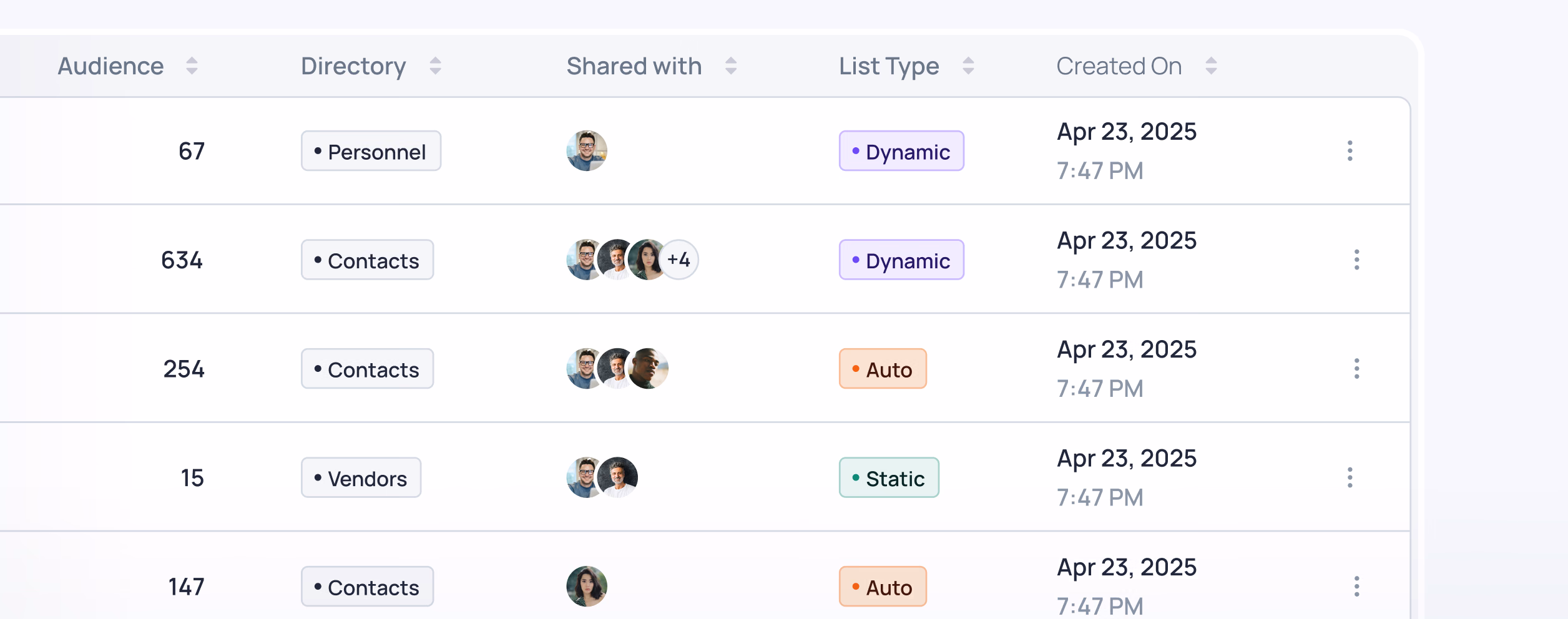The image size is (1568, 619).
Task: Click the Dynamic badge in the Personnel row
Action: tap(901, 151)
